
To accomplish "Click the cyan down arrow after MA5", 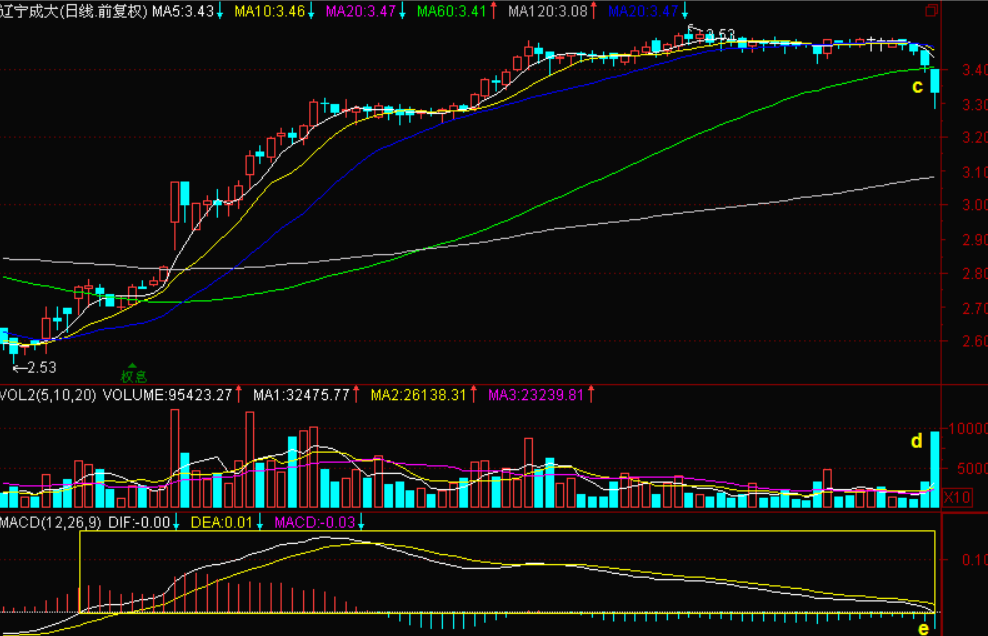I will tap(221, 11).
